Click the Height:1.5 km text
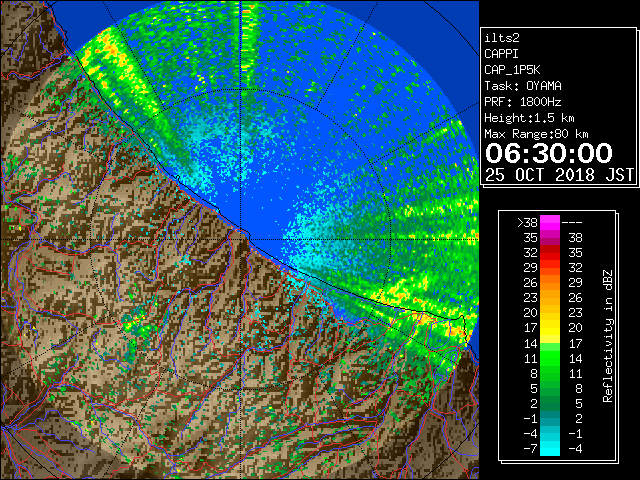This screenshot has width=640, height=480. click(x=529, y=118)
